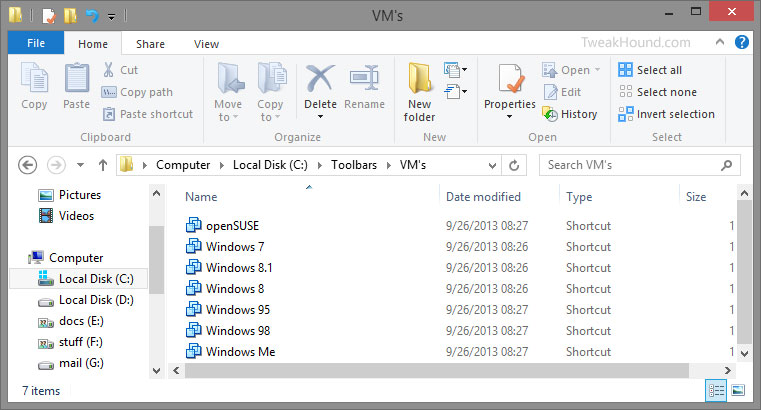Collapse the ribbon with the chevron

click(720, 42)
